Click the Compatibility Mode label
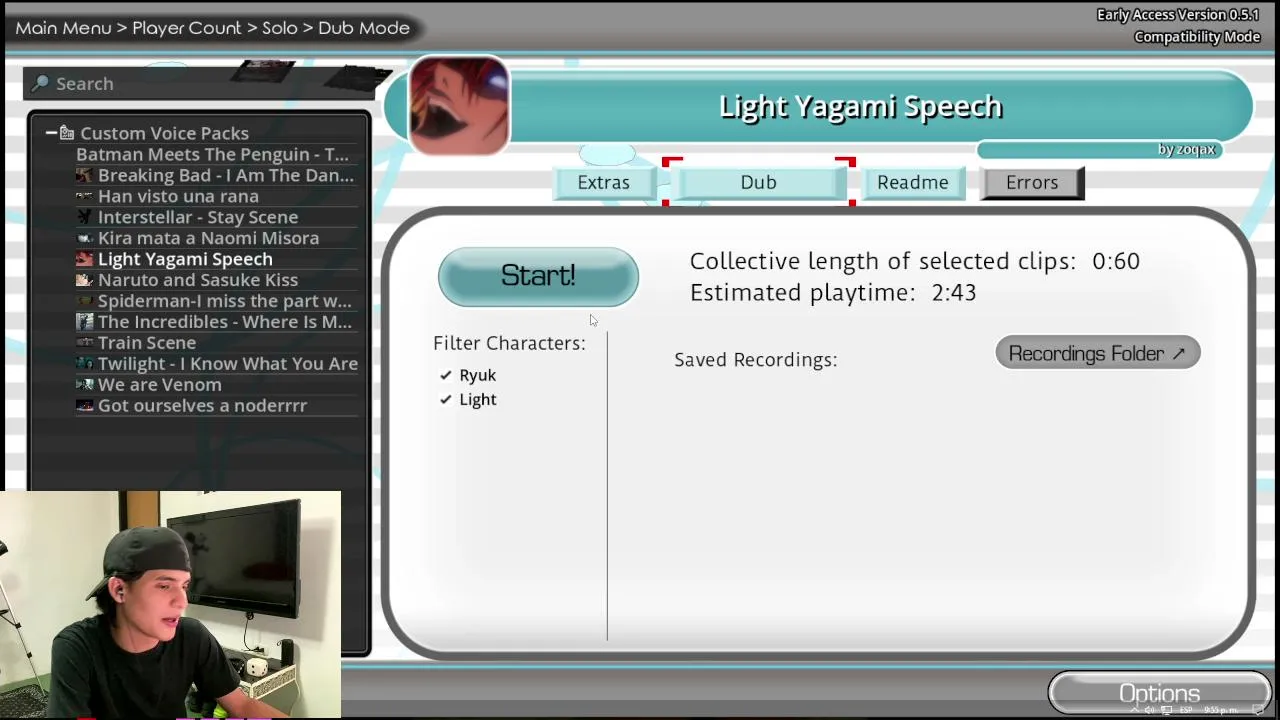 1197,37
